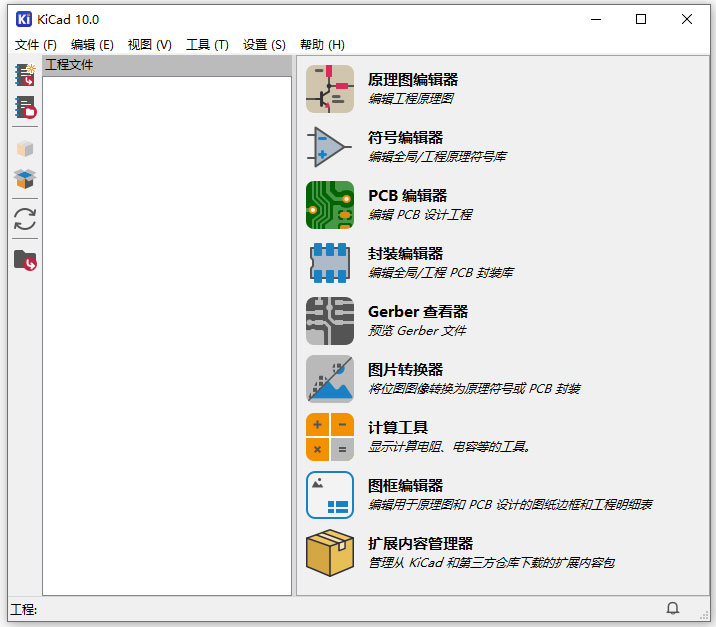This screenshot has height=627, width=716.
Task: Open the 帮助 (H) menu
Action: [x=322, y=45]
